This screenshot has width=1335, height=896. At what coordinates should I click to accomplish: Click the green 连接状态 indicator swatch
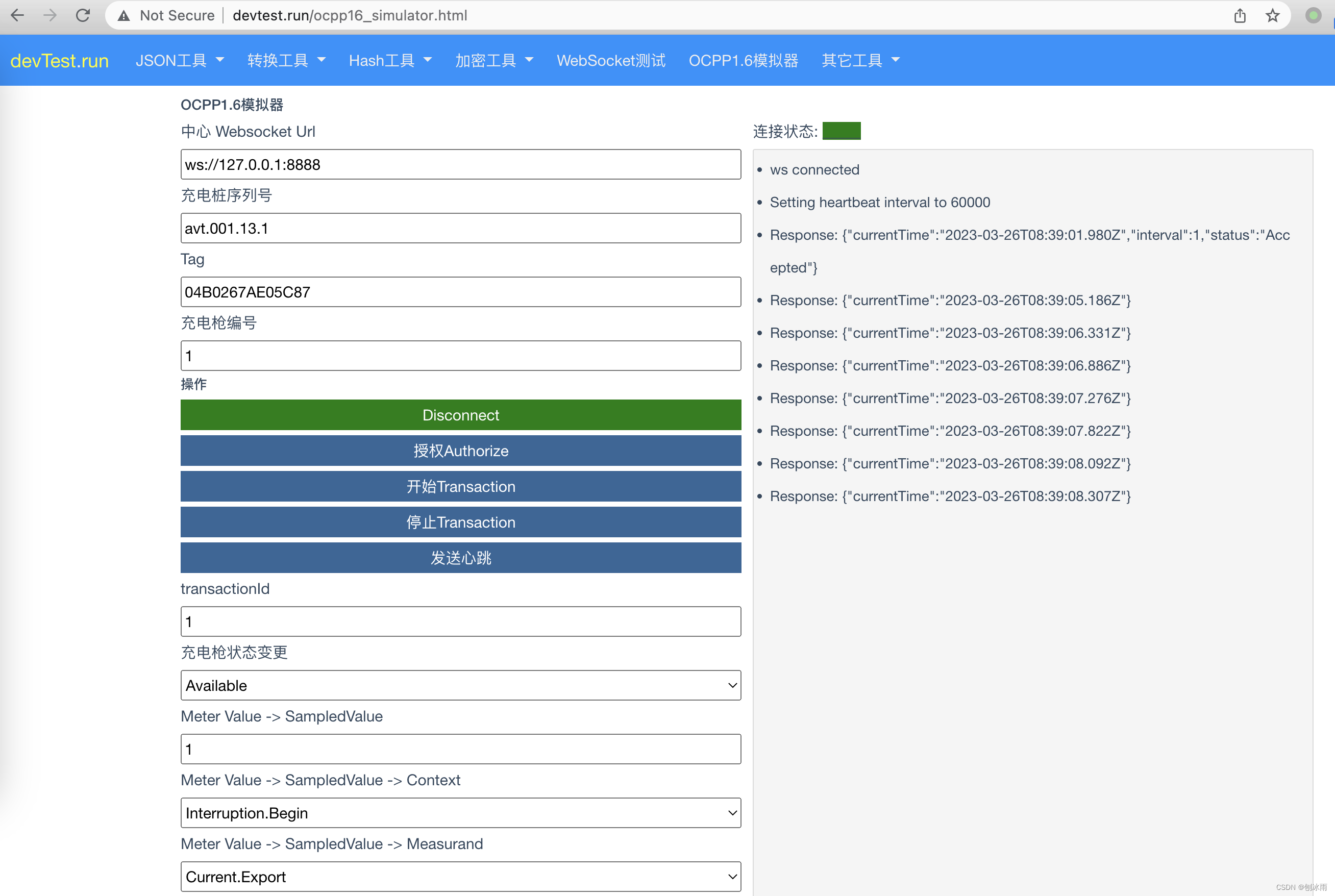(x=841, y=131)
